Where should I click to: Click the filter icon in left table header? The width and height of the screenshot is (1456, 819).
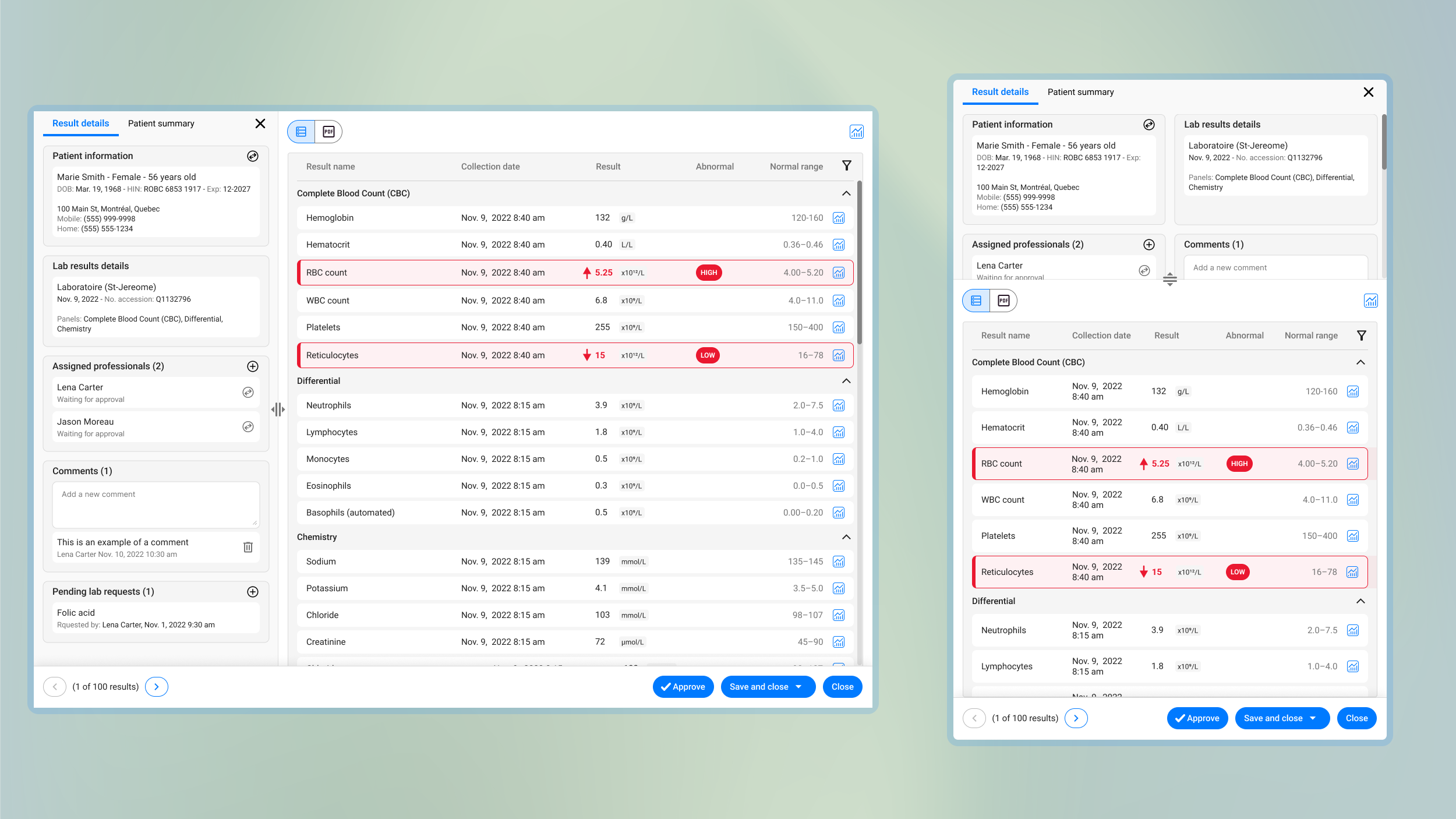847,166
